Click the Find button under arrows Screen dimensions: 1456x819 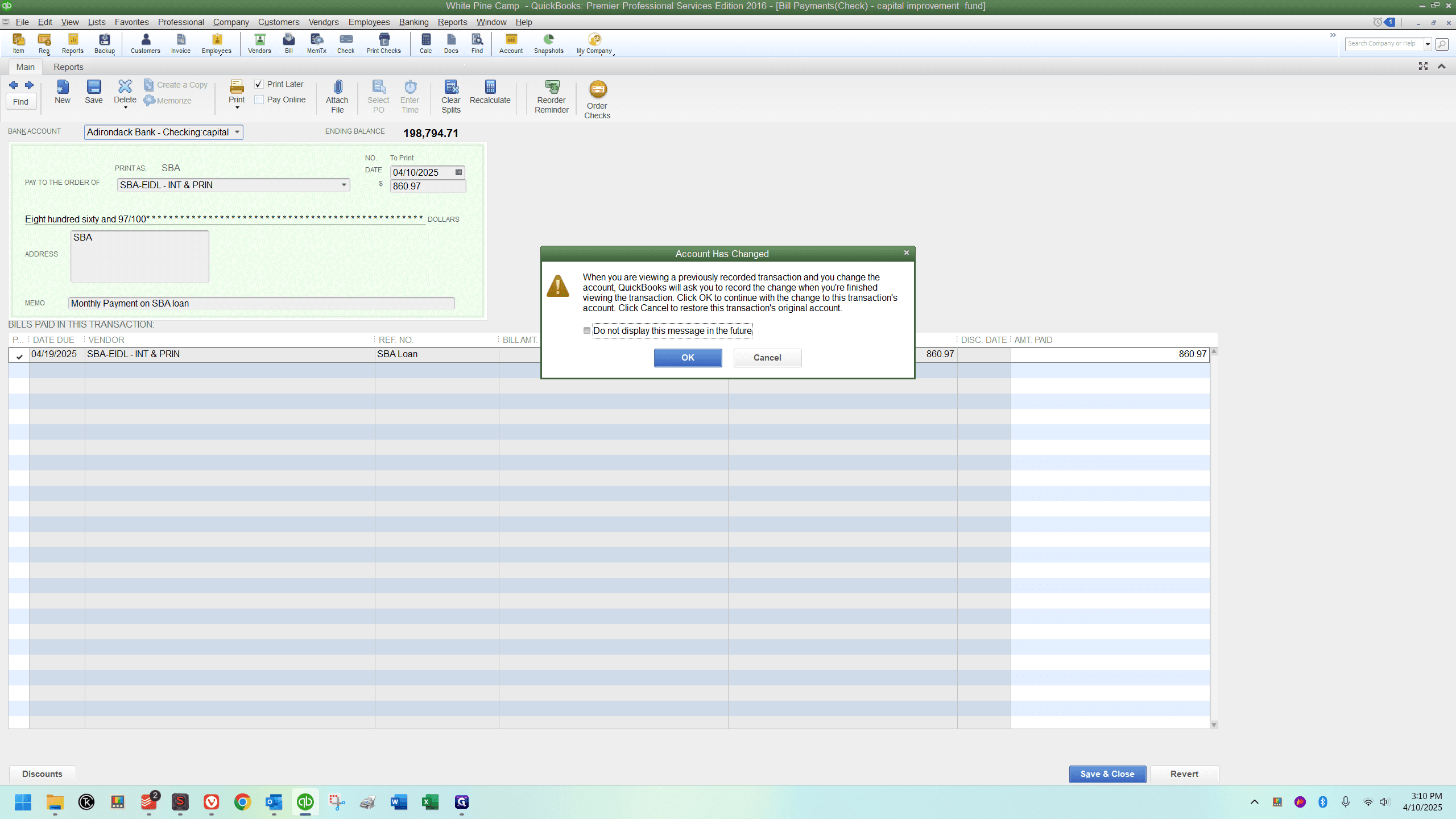[21, 102]
